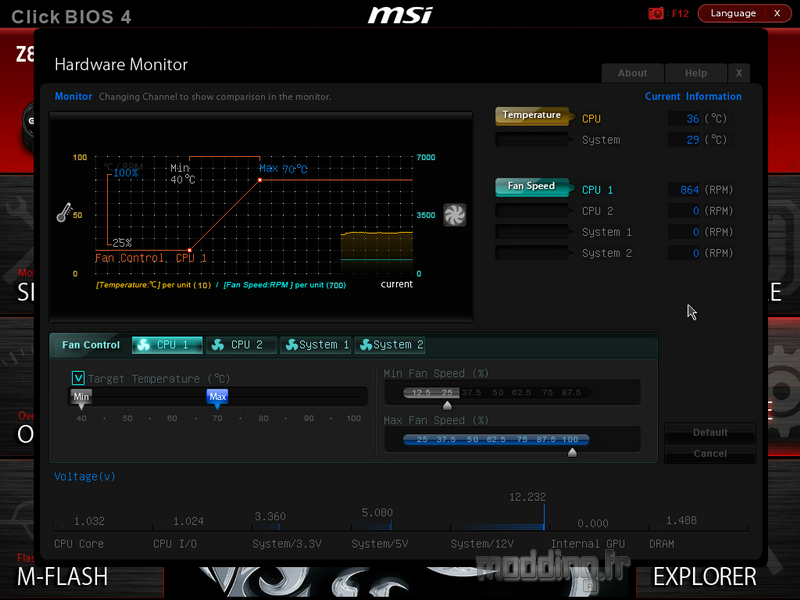Select the System 1 fan control tab
The image size is (800, 600).
pos(315,345)
